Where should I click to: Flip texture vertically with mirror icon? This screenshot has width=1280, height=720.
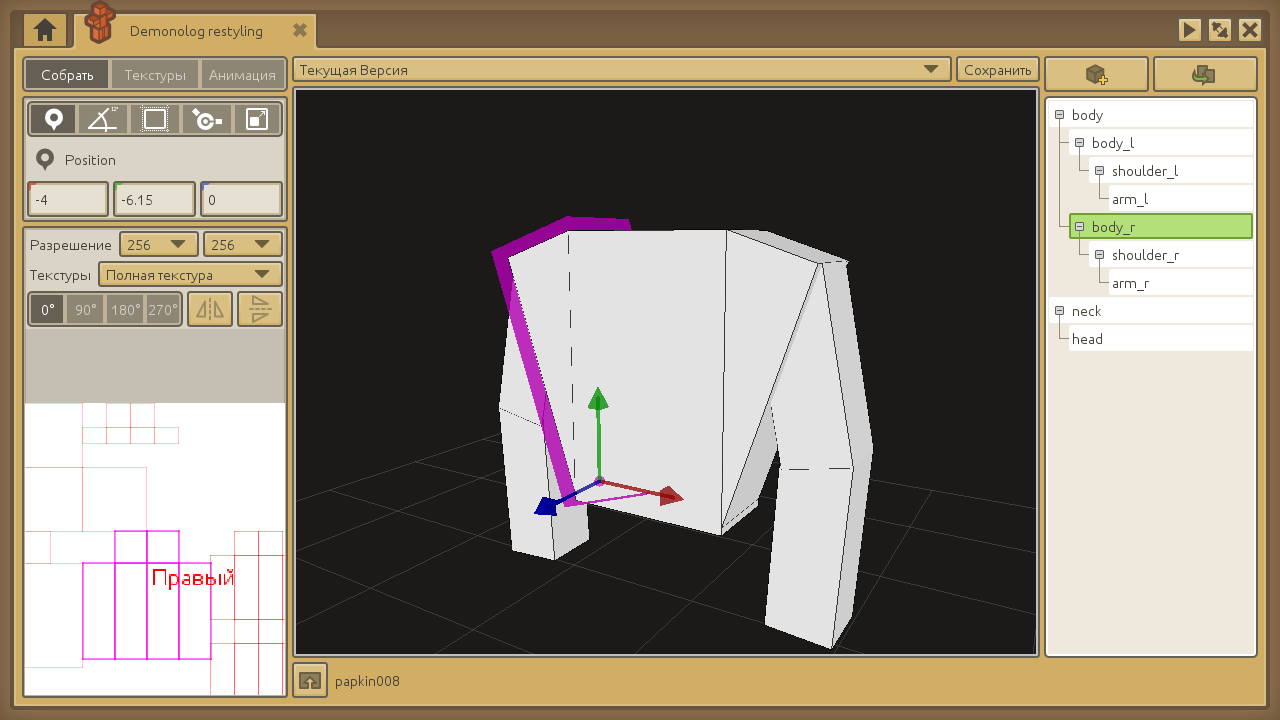click(x=260, y=309)
